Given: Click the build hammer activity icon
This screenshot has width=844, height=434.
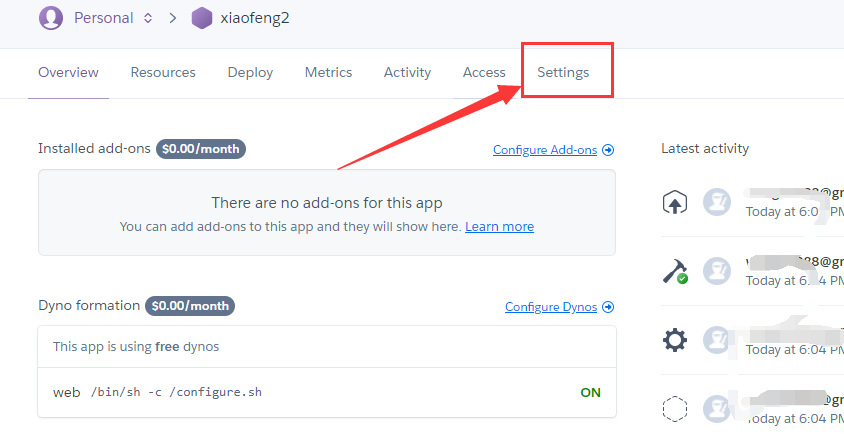Looking at the screenshot, I should click(674, 271).
